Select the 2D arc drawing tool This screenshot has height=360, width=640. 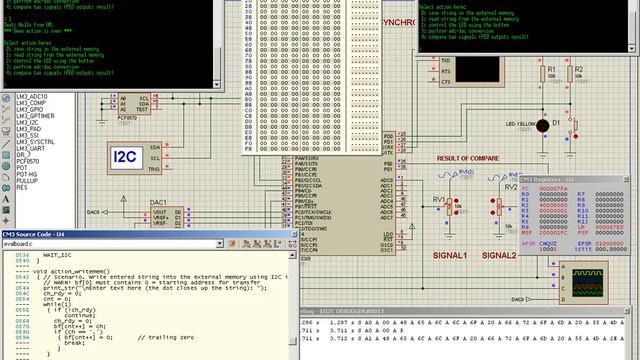click(6, 177)
